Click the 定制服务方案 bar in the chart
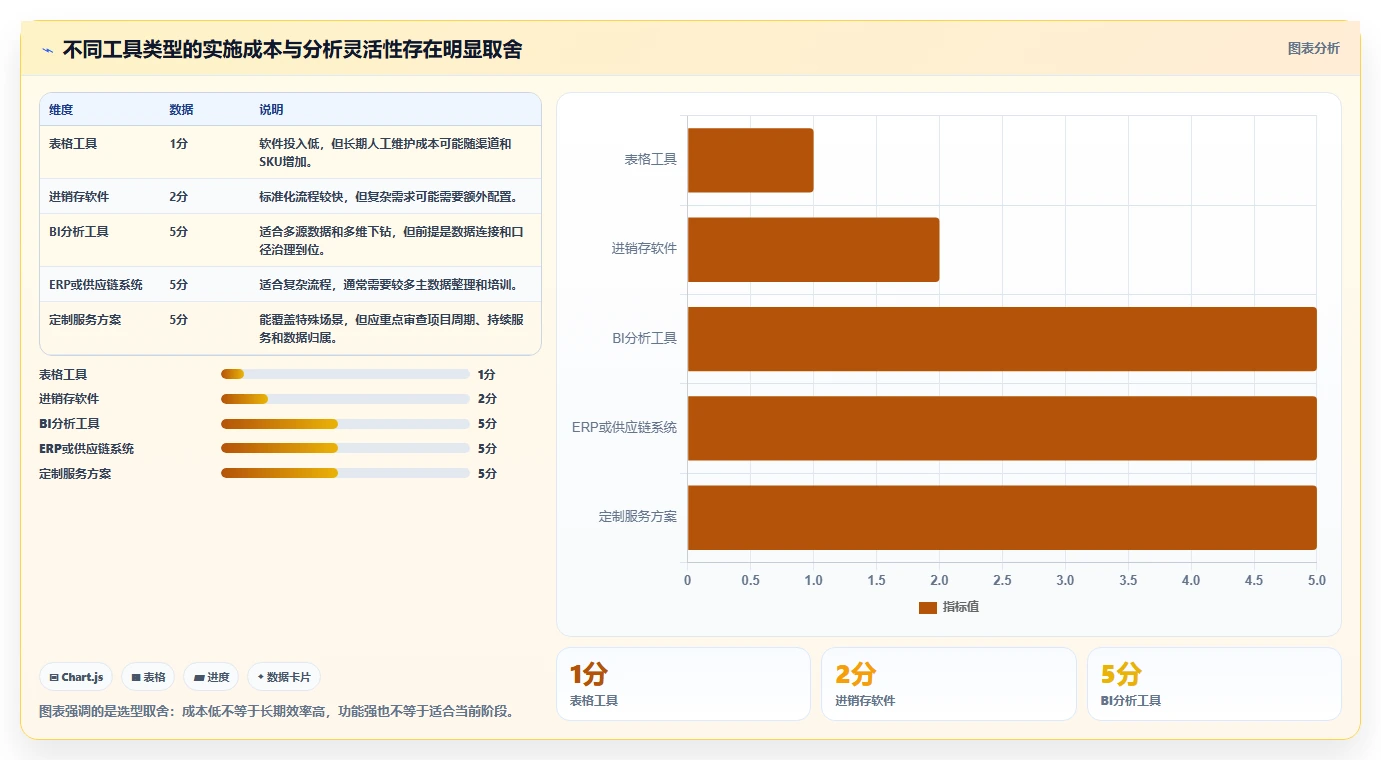This screenshot has height=760, width=1381. 1002,517
